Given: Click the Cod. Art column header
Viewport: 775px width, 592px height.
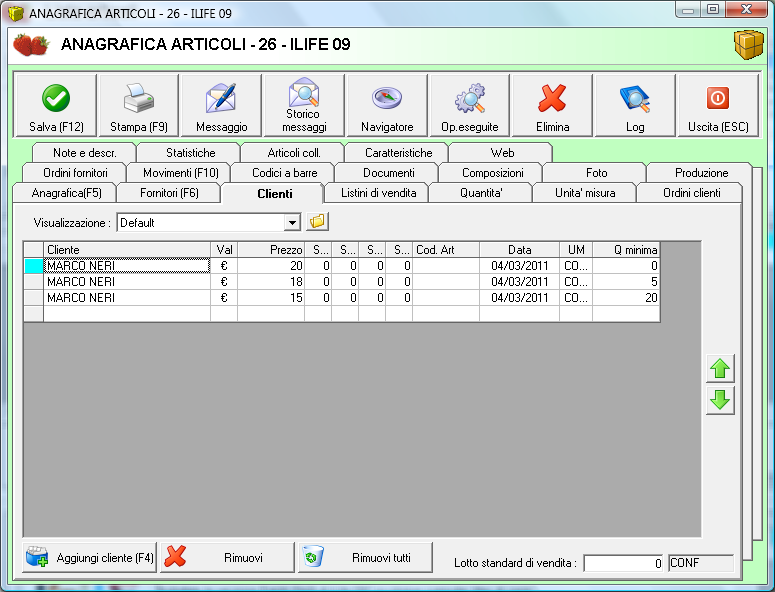Looking at the screenshot, I should coord(446,250).
